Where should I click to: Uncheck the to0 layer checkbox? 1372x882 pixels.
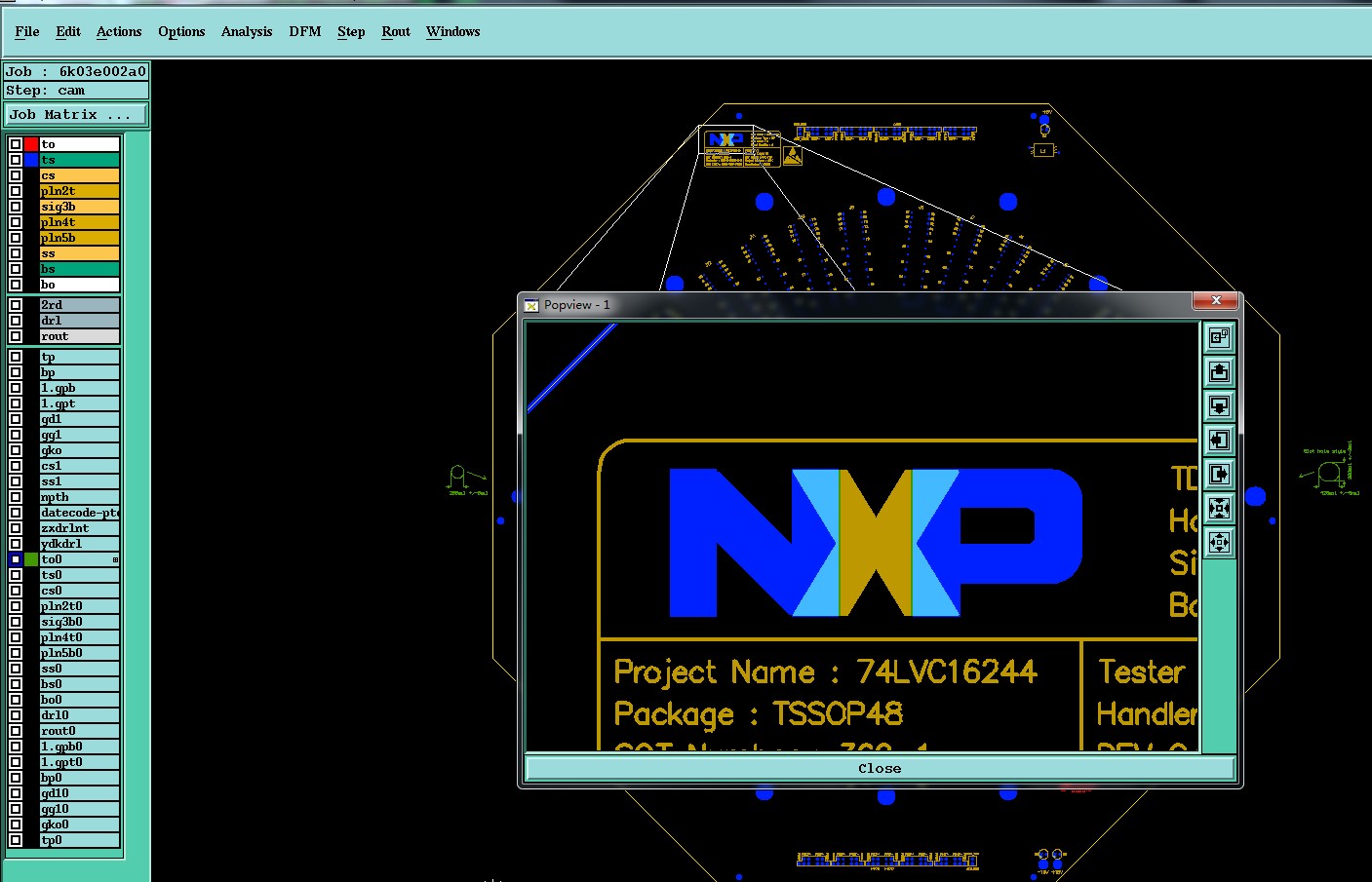[x=16, y=559]
